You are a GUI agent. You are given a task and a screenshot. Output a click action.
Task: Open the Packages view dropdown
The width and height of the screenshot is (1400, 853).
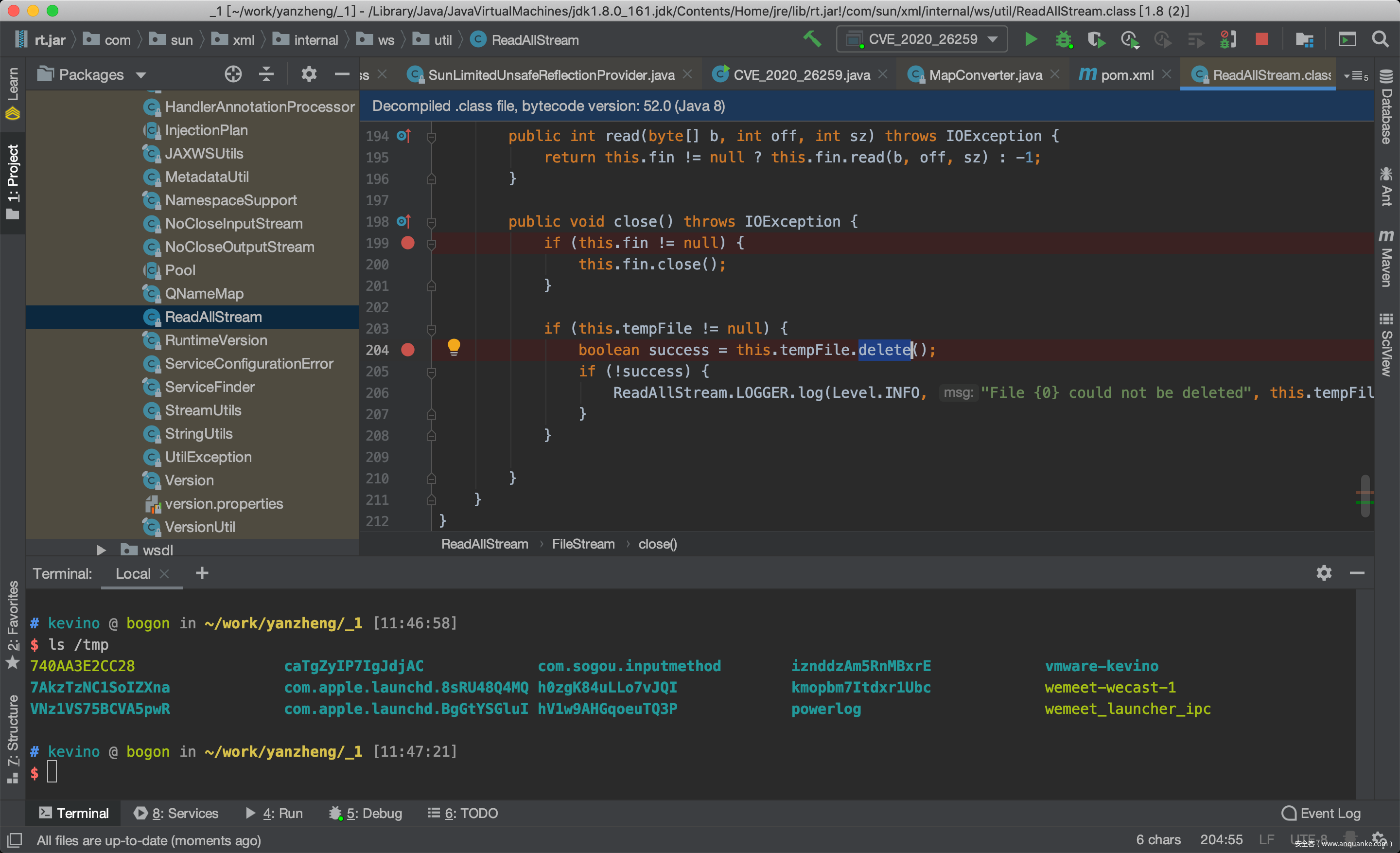(92, 74)
